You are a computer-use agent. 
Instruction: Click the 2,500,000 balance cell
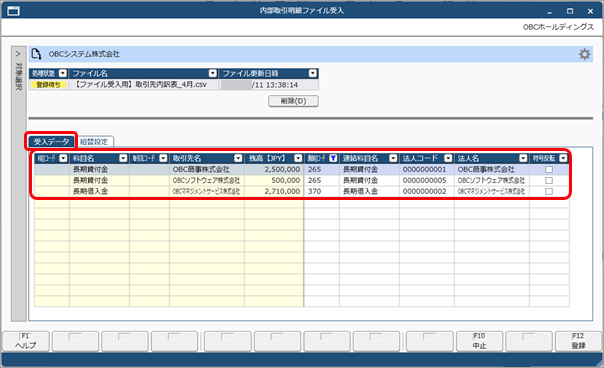(274, 170)
